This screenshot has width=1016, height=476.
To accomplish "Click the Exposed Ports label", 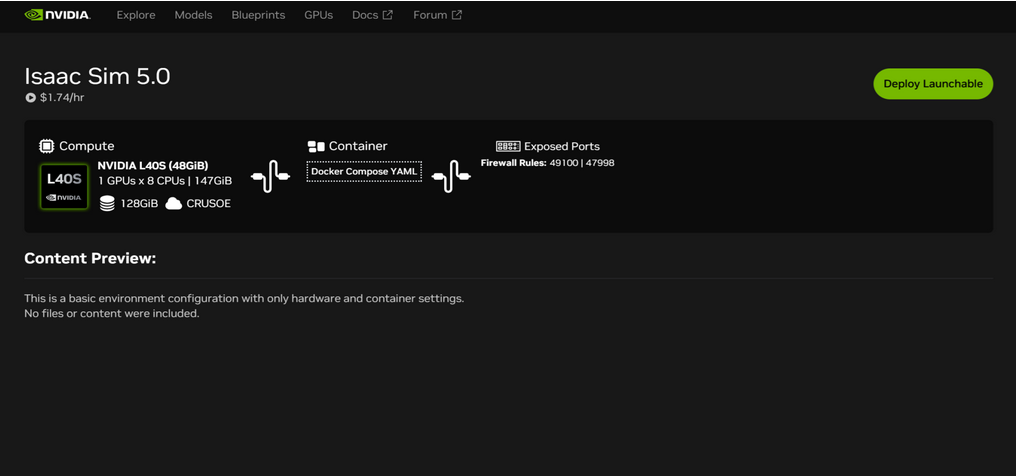I will point(562,146).
